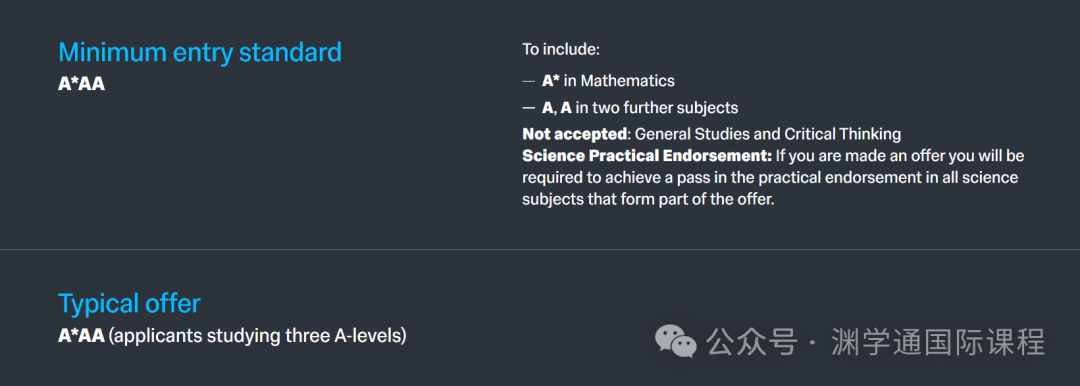Click the 'Minimum entry standard' heading
Image resolution: width=1080 pixels, height=386 pixels.
point(200,52)
